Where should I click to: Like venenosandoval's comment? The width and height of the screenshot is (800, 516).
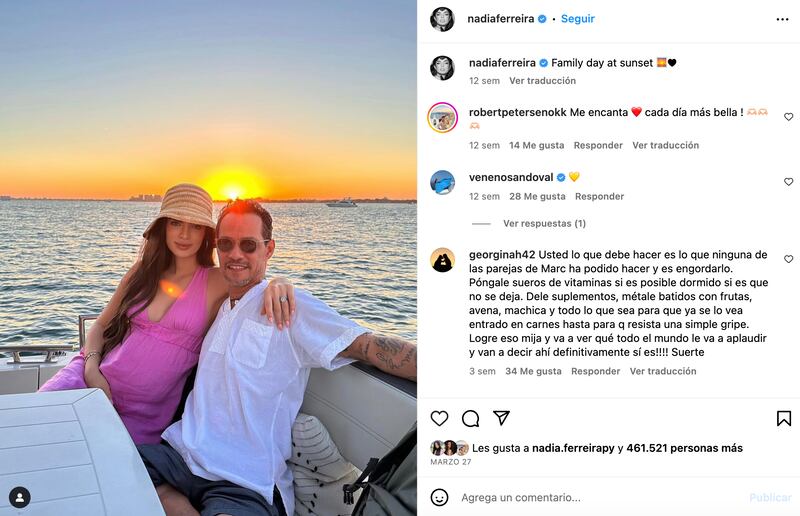788,182
